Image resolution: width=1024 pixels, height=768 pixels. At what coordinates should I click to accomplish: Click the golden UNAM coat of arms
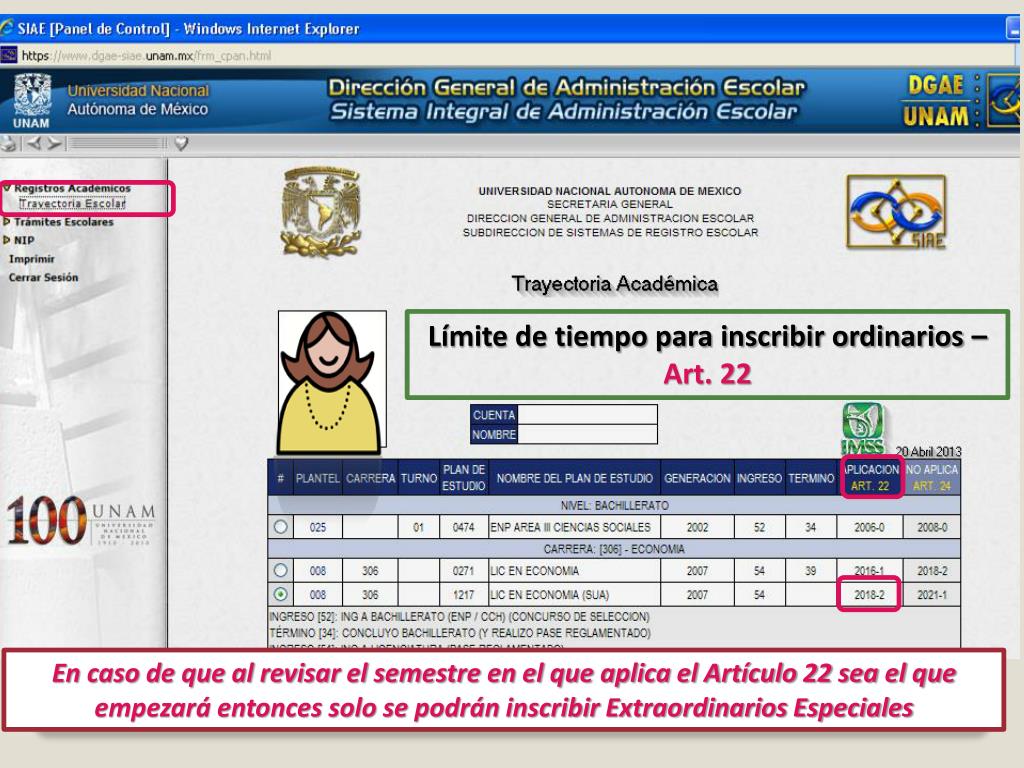321,212
